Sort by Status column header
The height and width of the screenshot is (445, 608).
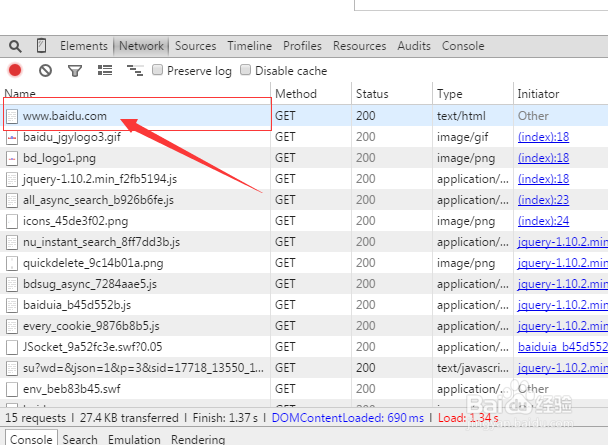pyautogui.click(x=392, y=93)
